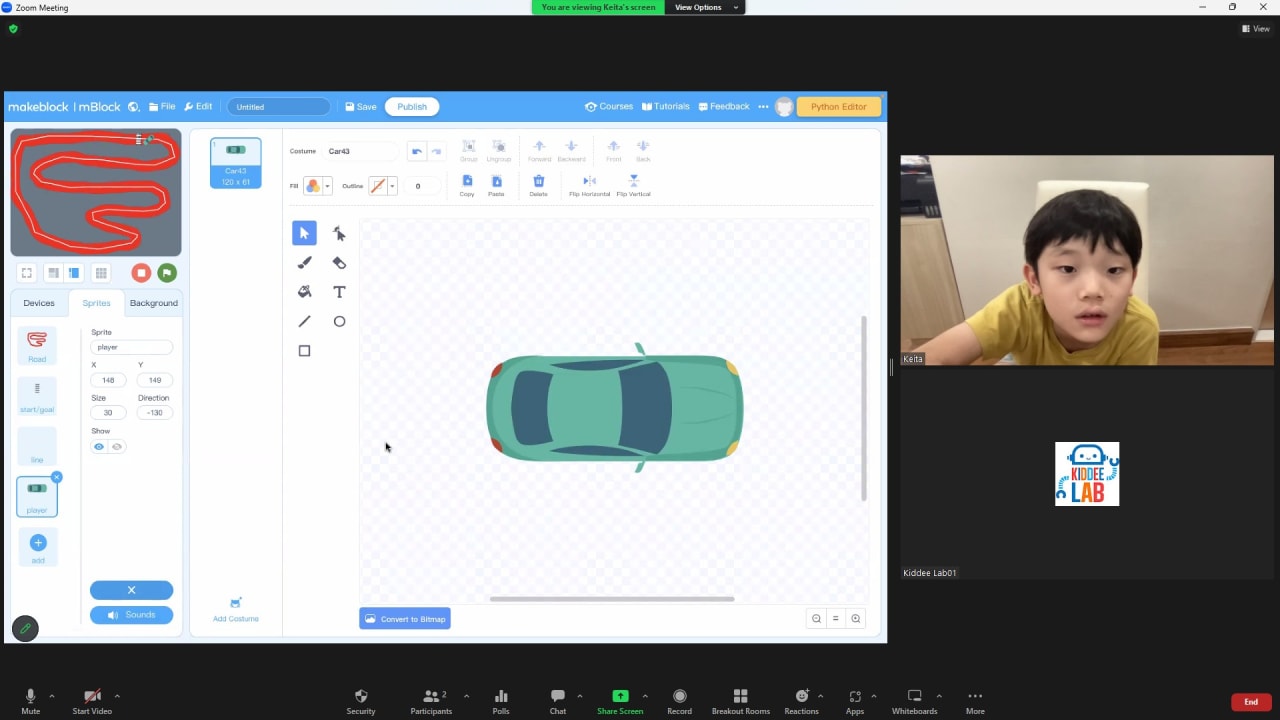Click the costume name field Car43
This screenshot has width=1280, height=720.
361,151
